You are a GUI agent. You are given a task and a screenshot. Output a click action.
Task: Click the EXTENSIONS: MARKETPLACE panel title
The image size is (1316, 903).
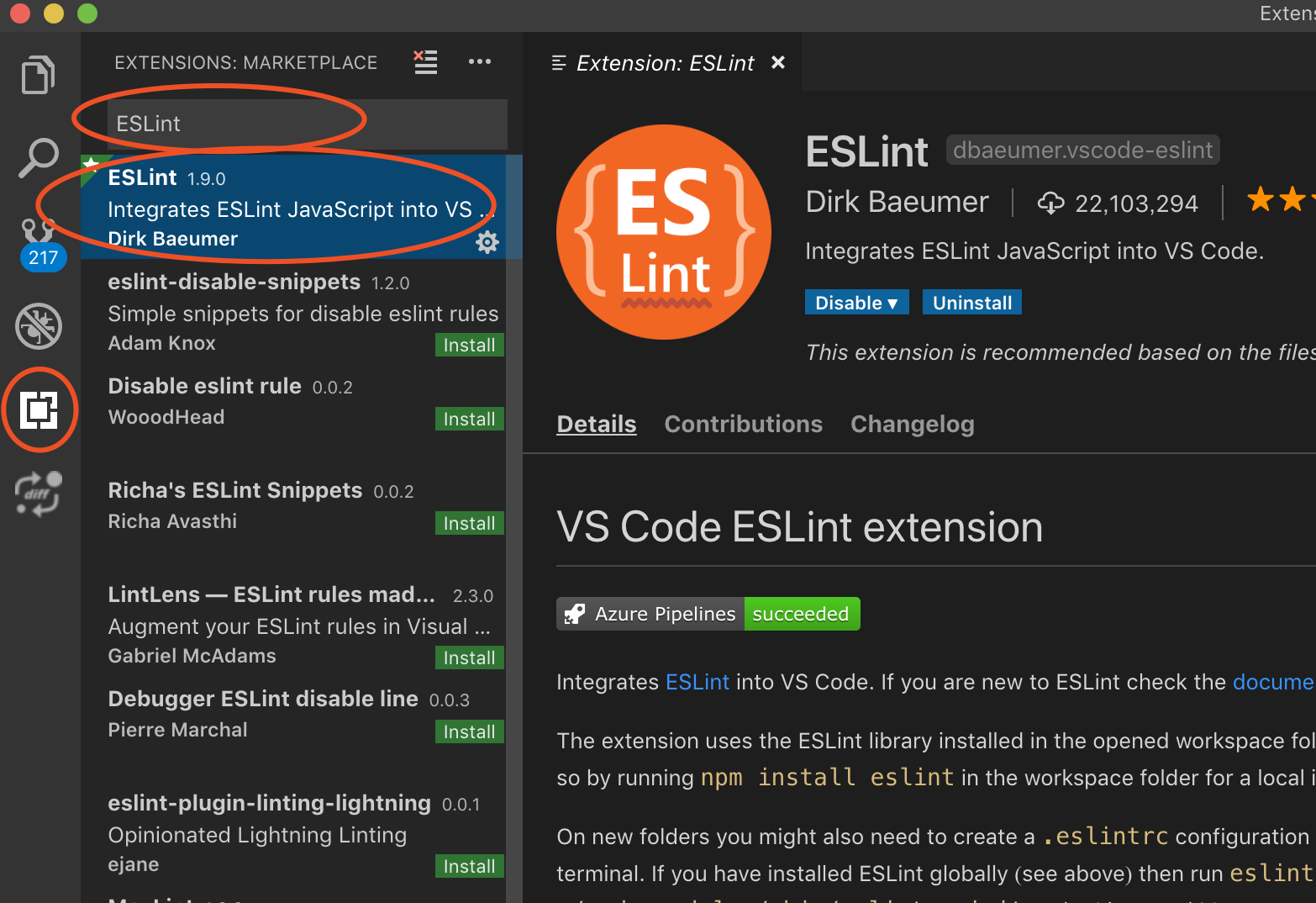coord(246,62)
